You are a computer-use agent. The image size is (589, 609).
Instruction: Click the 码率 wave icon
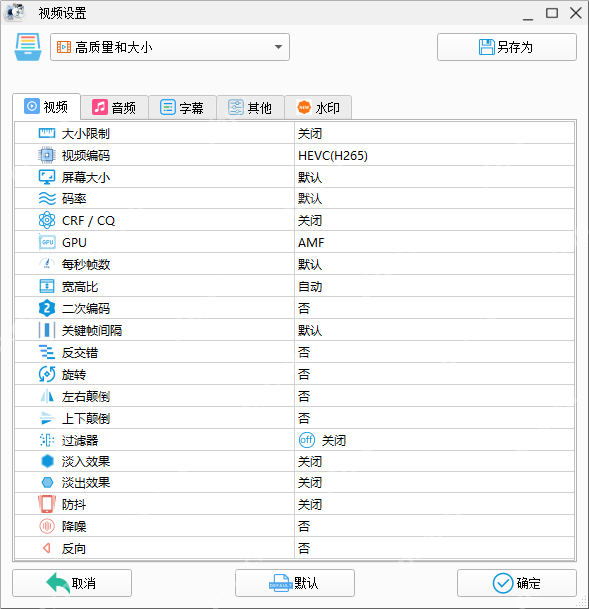click(x=47, y=198)
